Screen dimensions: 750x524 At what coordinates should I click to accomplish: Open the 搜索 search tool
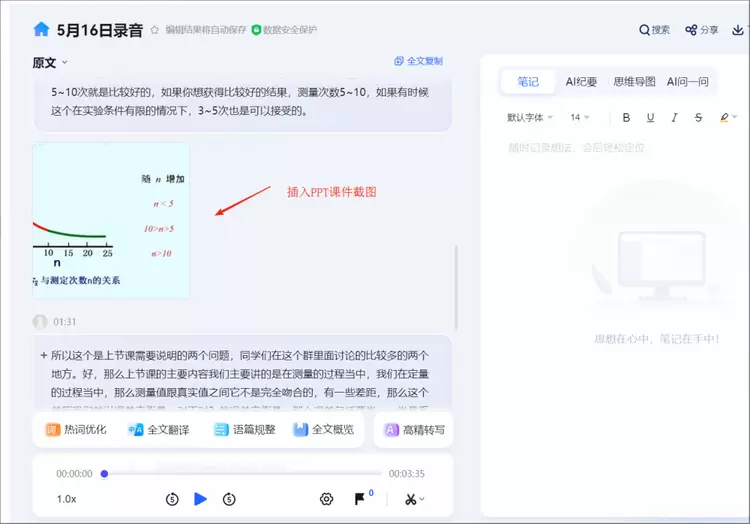655,30
